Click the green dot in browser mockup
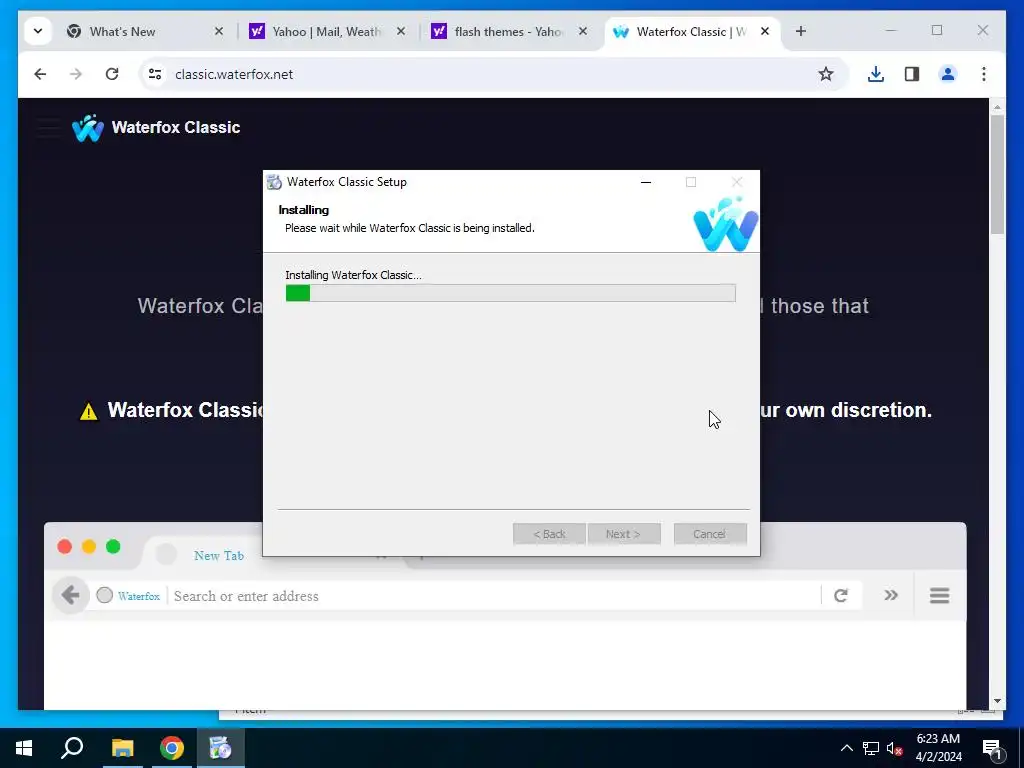This screenshot has height=768, width=1024. (113, 547)
